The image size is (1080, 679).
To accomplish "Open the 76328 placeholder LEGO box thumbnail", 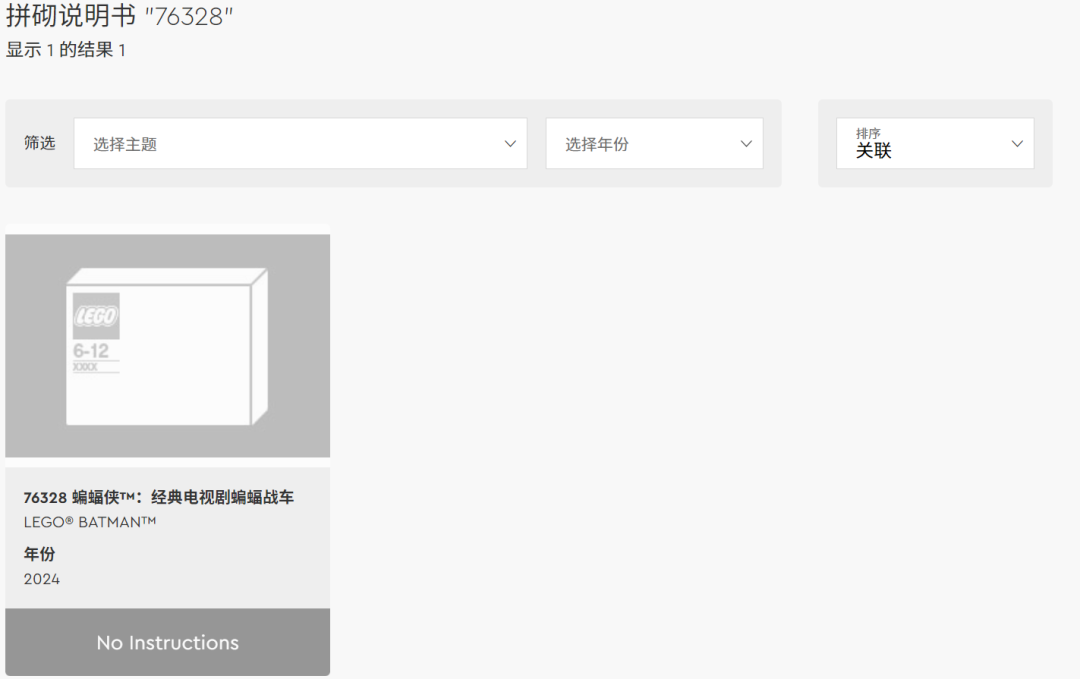I will point(167,346).
